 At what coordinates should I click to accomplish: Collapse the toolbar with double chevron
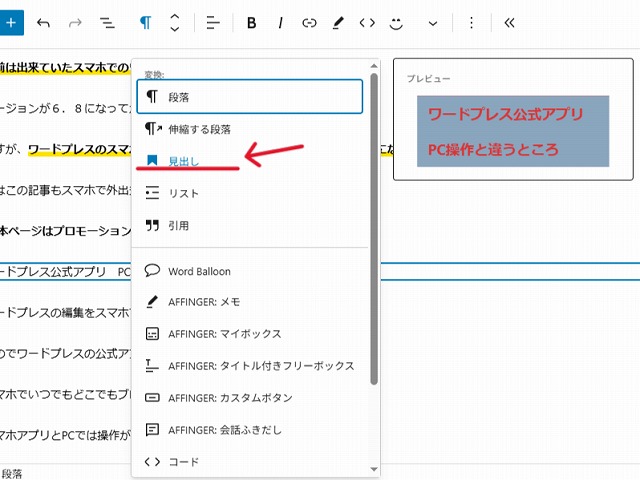509,22
